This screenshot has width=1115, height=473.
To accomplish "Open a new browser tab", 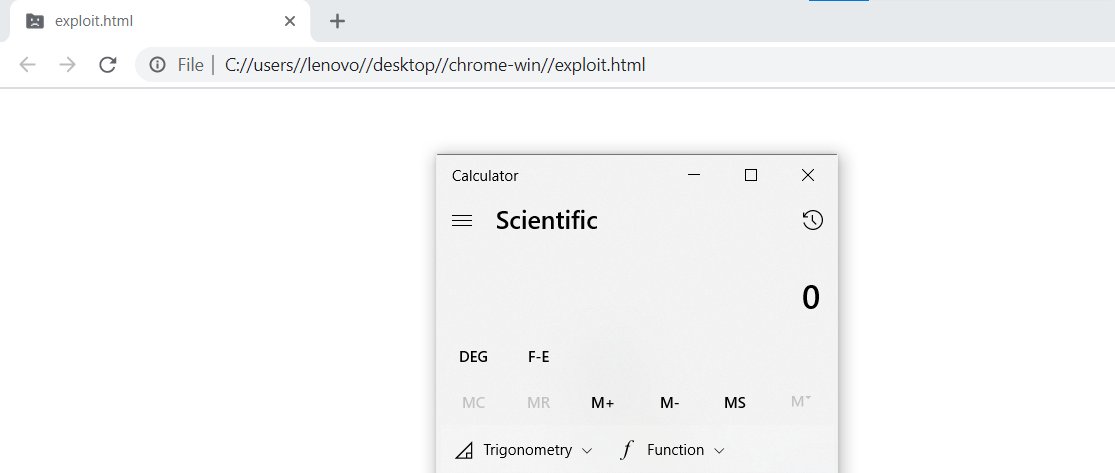I will pyautogui.click(x=337, y=21).
